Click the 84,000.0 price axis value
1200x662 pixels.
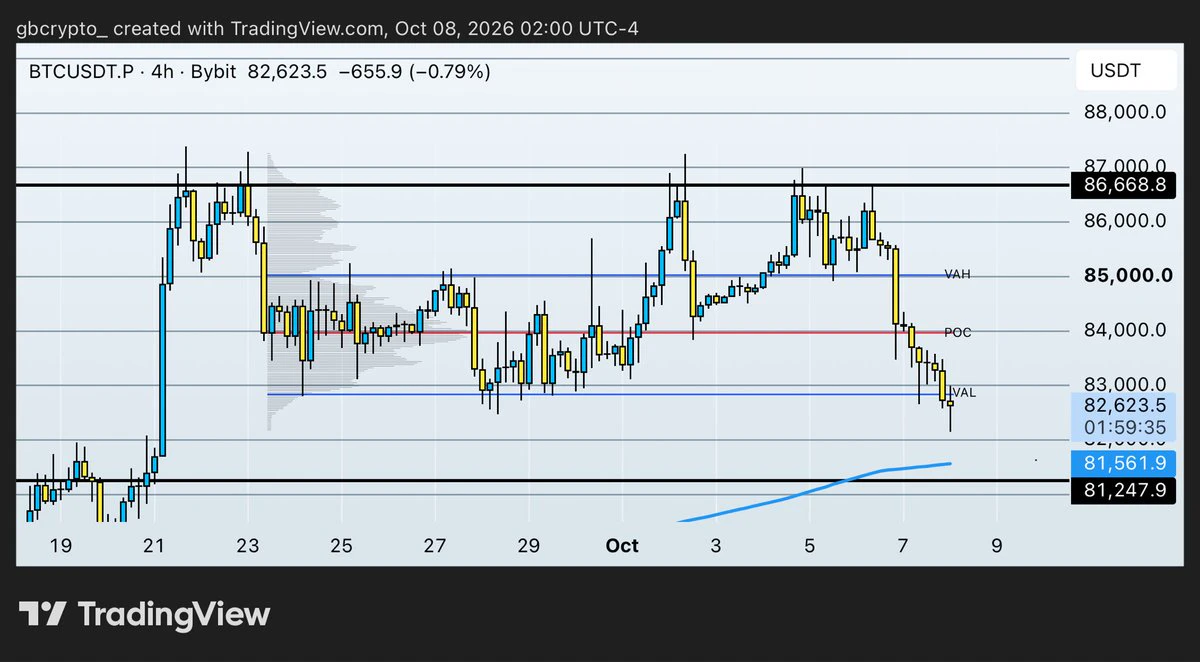[1125, 330]
